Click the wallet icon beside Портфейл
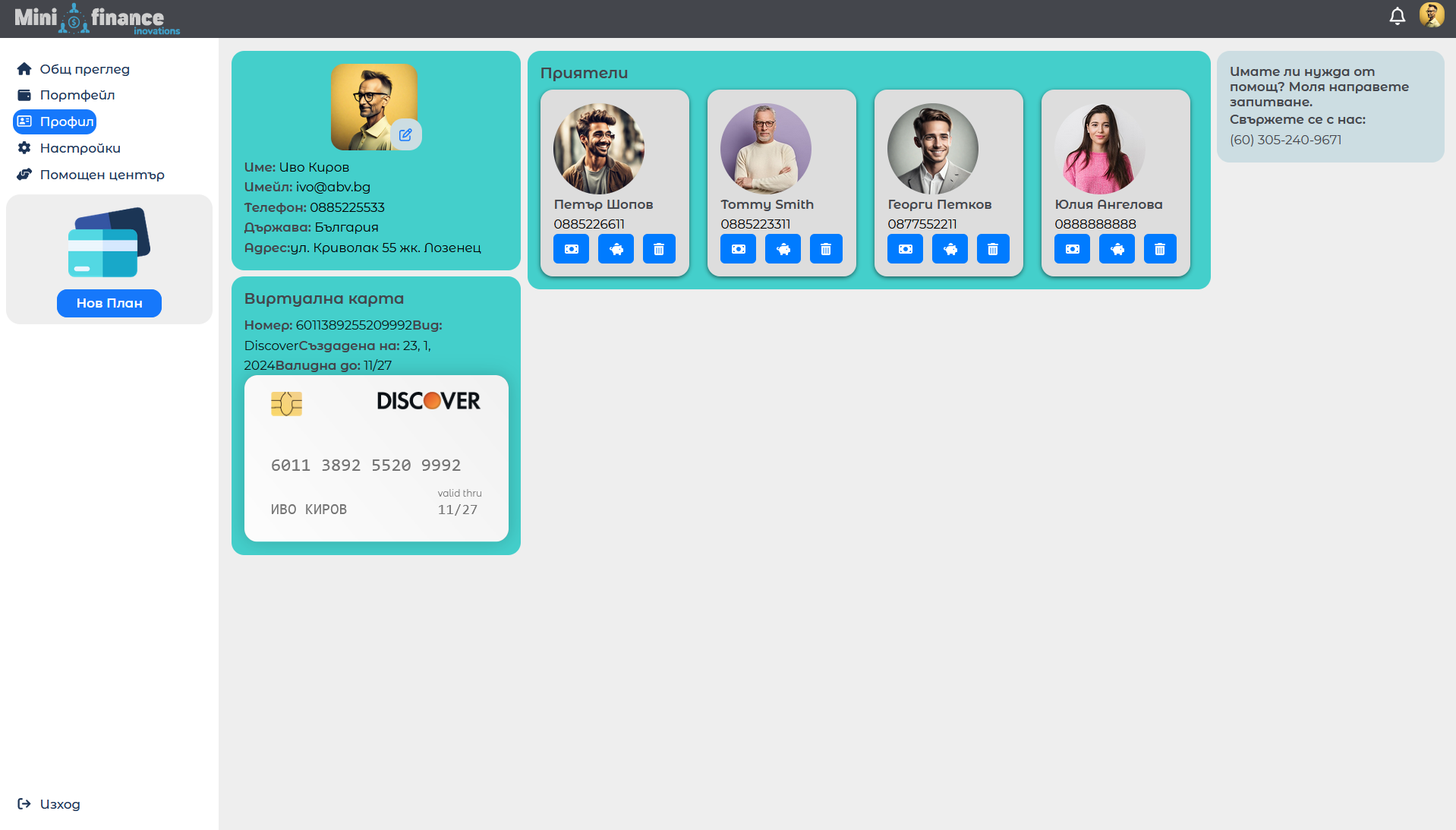The image size is (1456, 830). click(24, 95)
